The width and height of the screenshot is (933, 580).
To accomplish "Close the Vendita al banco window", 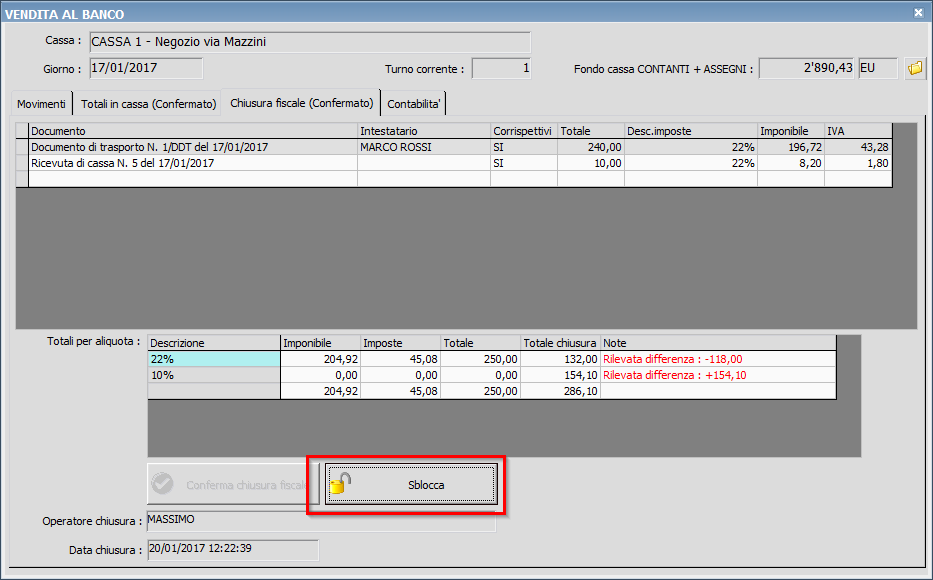I will pos(918,12).
